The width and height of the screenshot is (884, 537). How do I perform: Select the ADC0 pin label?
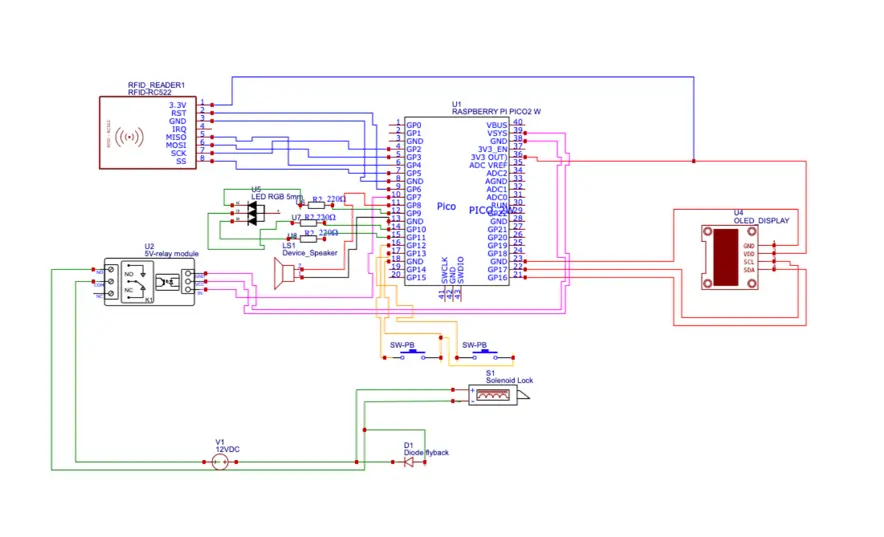497,197
